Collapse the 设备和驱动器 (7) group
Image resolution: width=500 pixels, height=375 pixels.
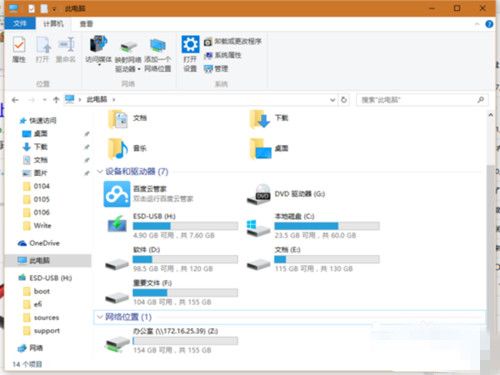tap(100, 171)
